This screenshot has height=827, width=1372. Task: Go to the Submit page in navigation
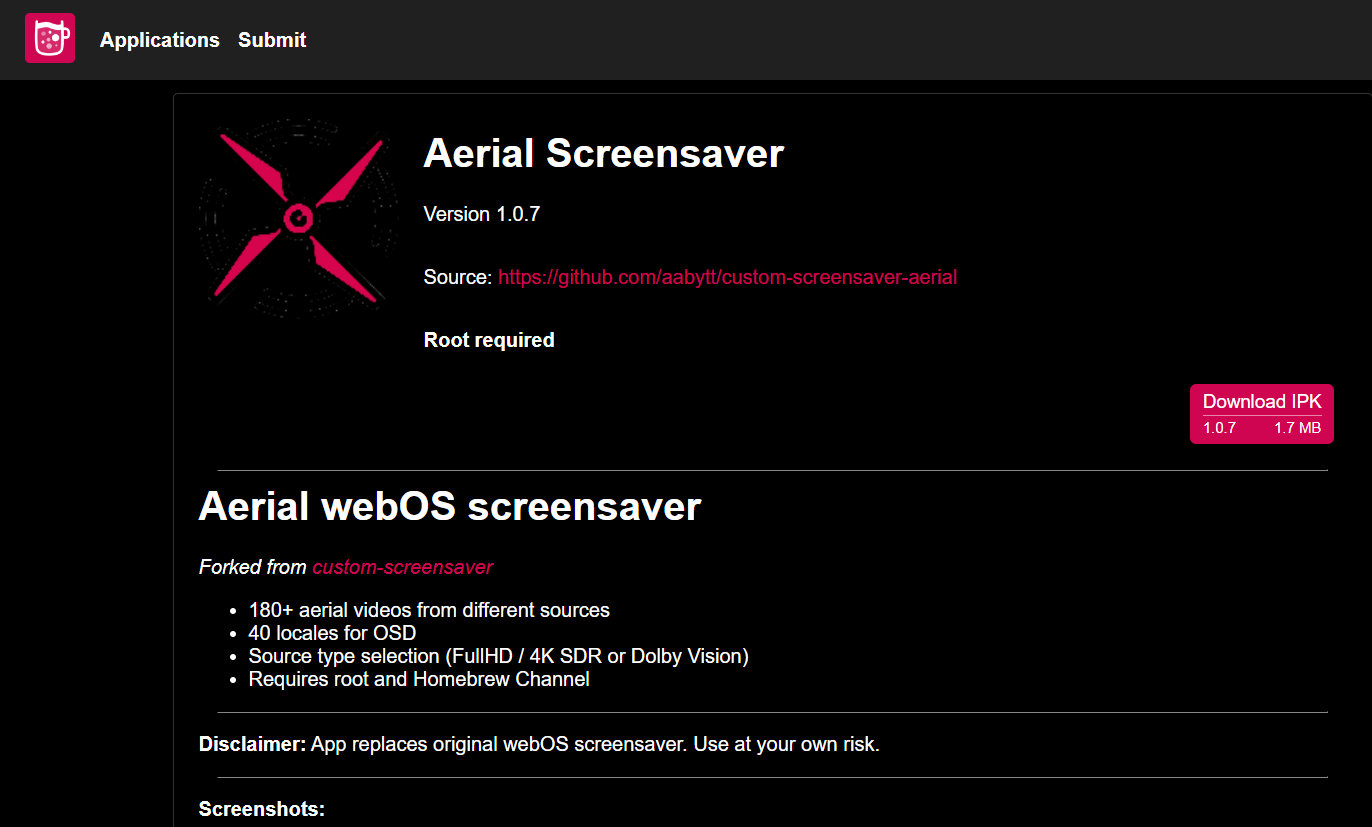[x=272, y=40]
